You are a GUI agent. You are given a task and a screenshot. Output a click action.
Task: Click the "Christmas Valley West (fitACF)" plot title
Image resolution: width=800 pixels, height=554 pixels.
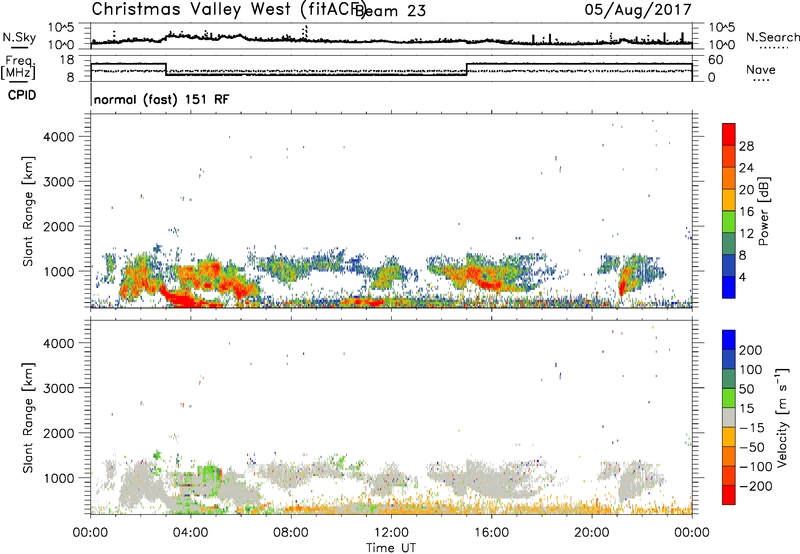(228, 9)
